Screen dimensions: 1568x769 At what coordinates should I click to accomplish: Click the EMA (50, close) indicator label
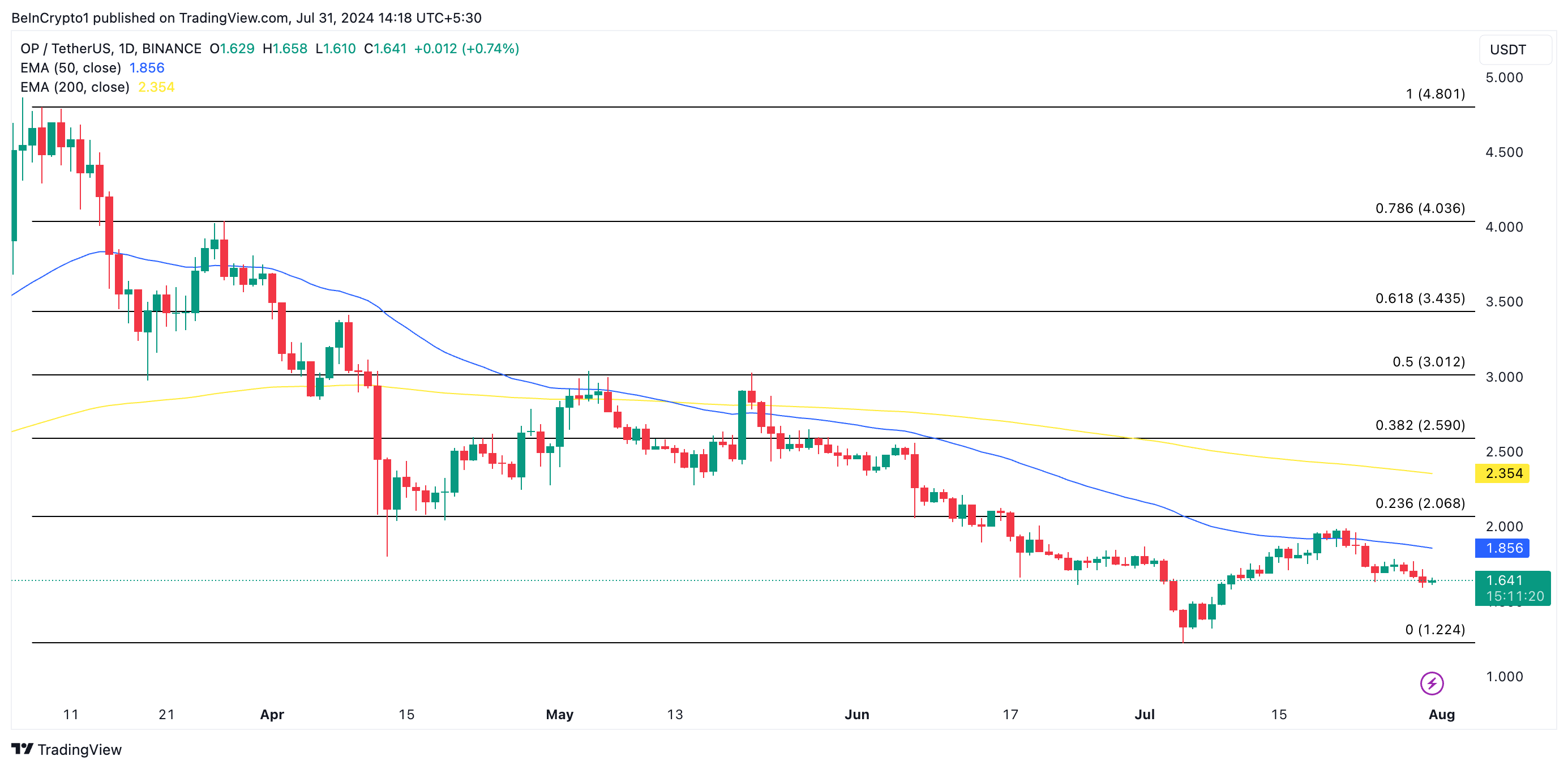point(71,67)
